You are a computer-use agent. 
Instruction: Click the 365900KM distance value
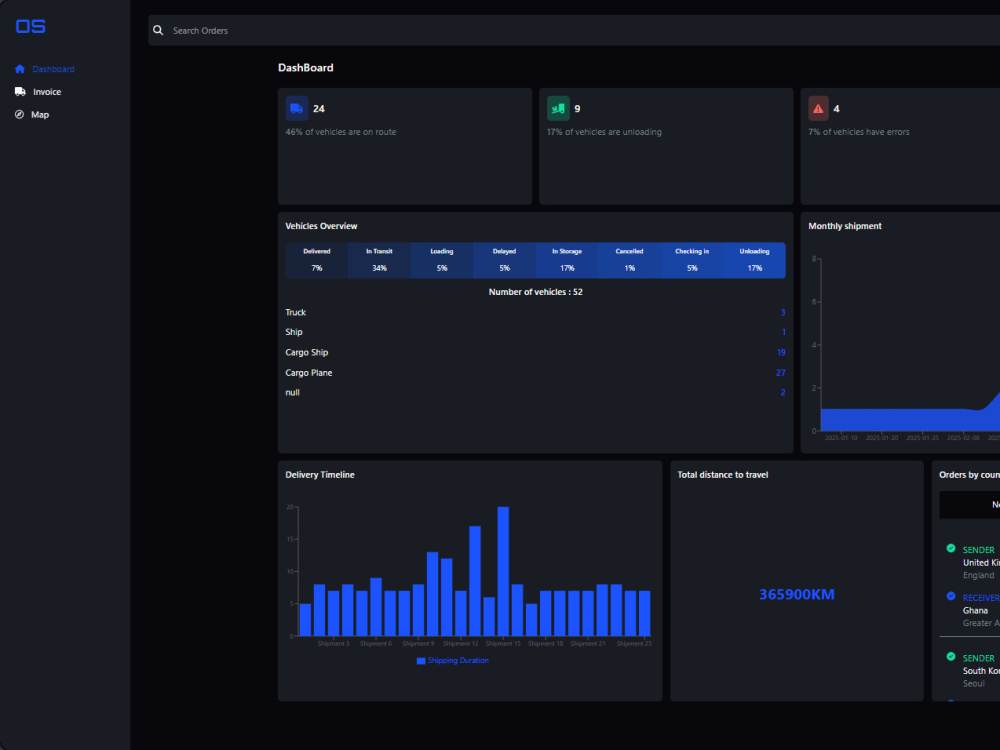click(x=797, y=594)
